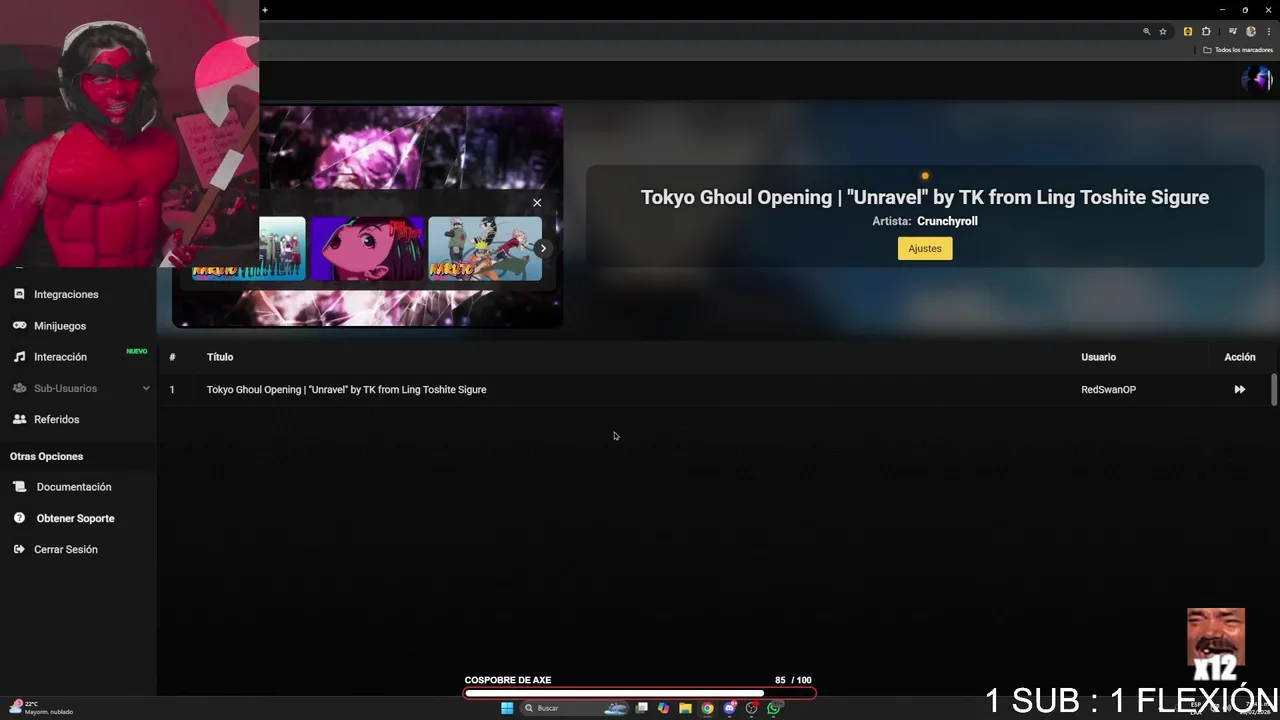Advance carousel with the right arrow

point(543,248)
